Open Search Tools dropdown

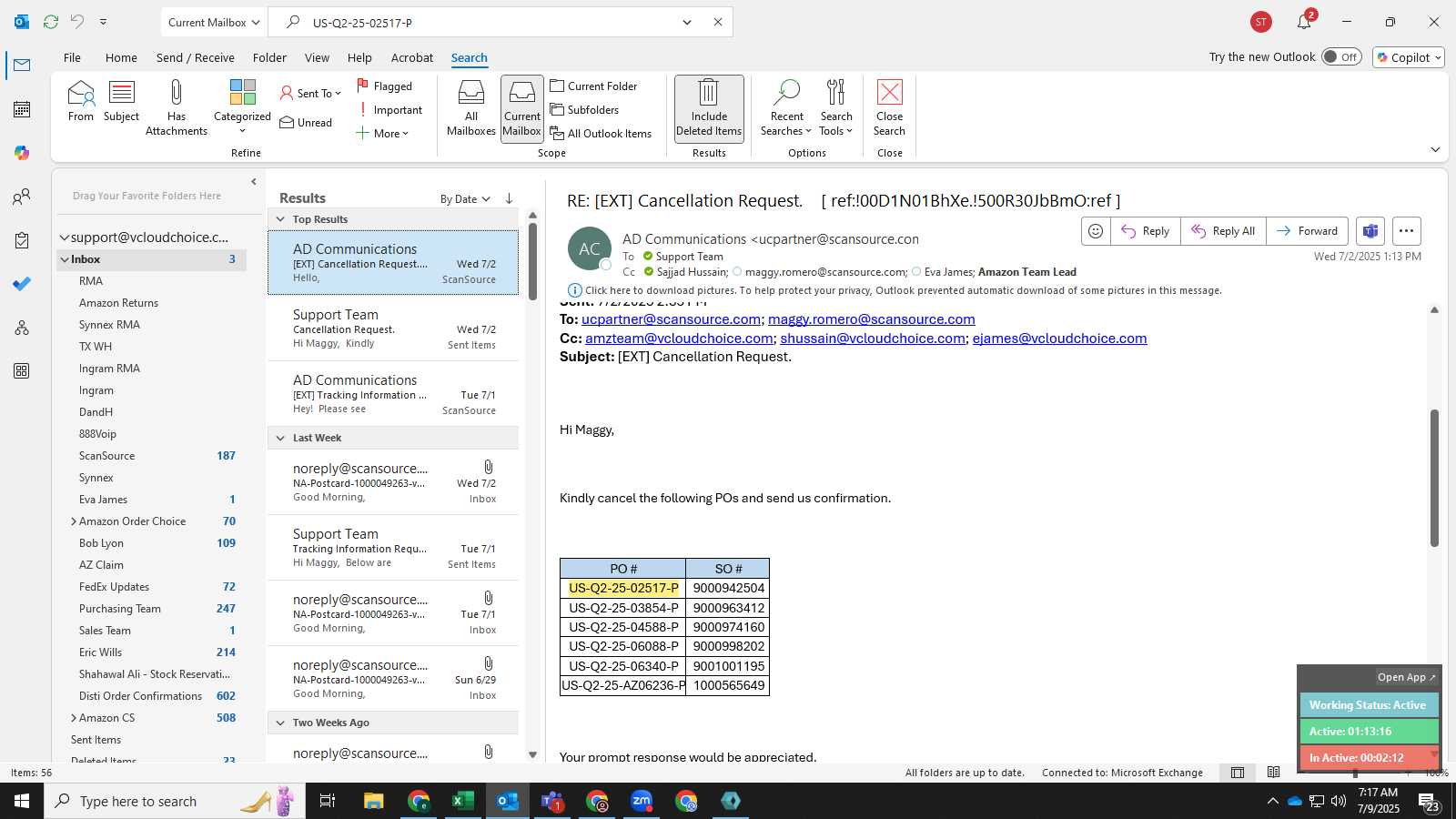[836, 107]
